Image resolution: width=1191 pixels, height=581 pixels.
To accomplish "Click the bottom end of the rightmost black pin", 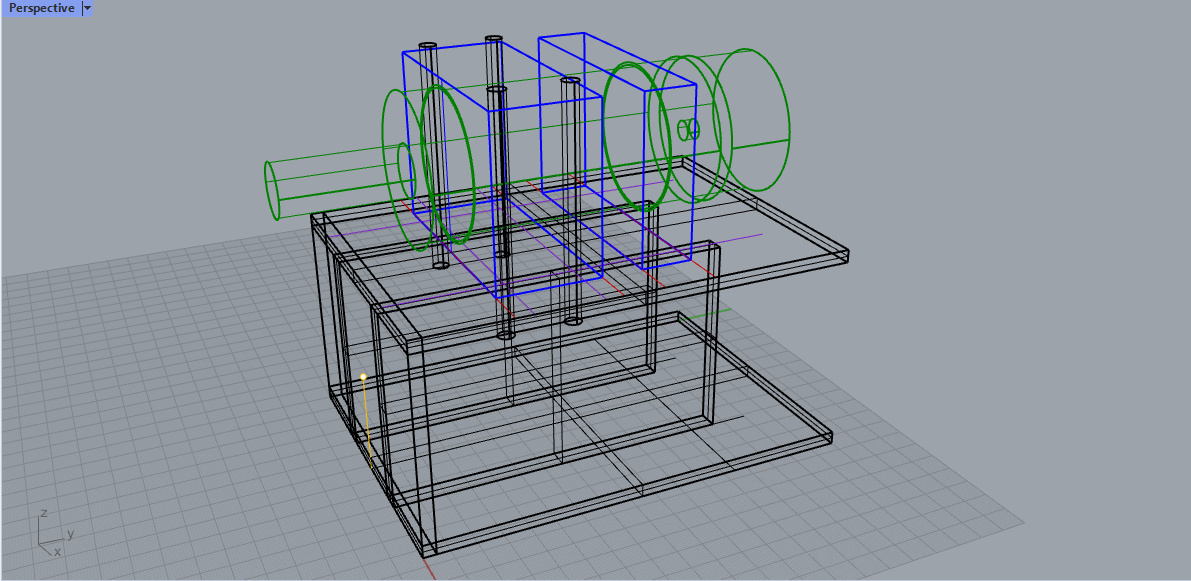I will point(573,321).
